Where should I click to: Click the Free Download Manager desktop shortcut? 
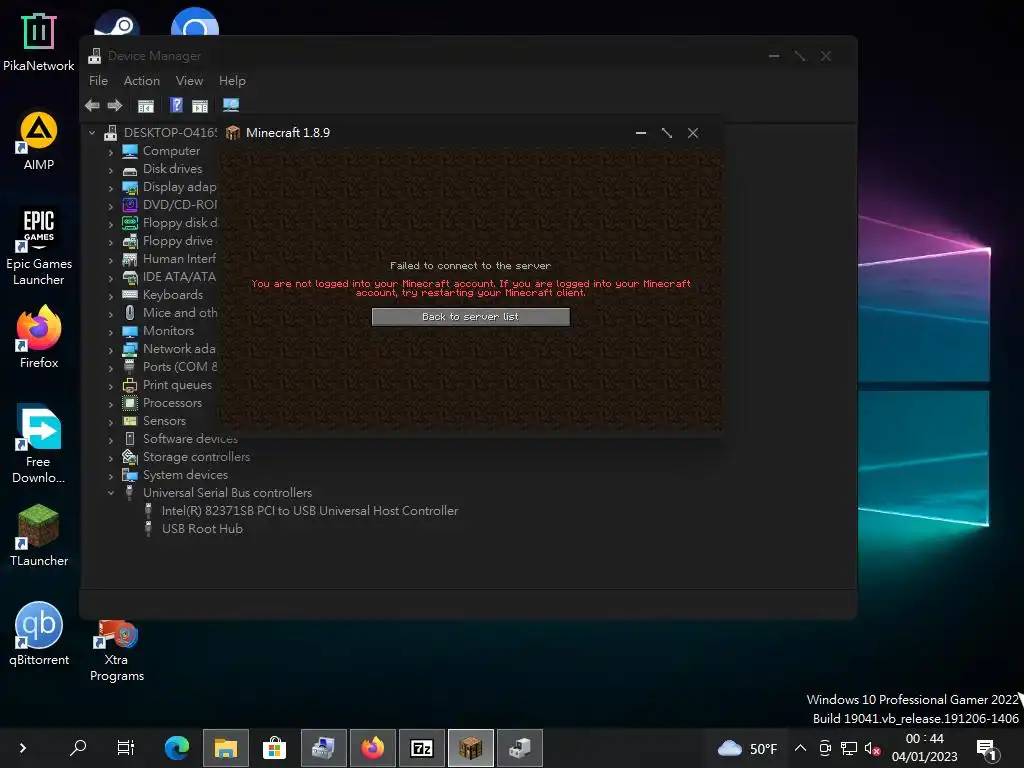point(39,444)
